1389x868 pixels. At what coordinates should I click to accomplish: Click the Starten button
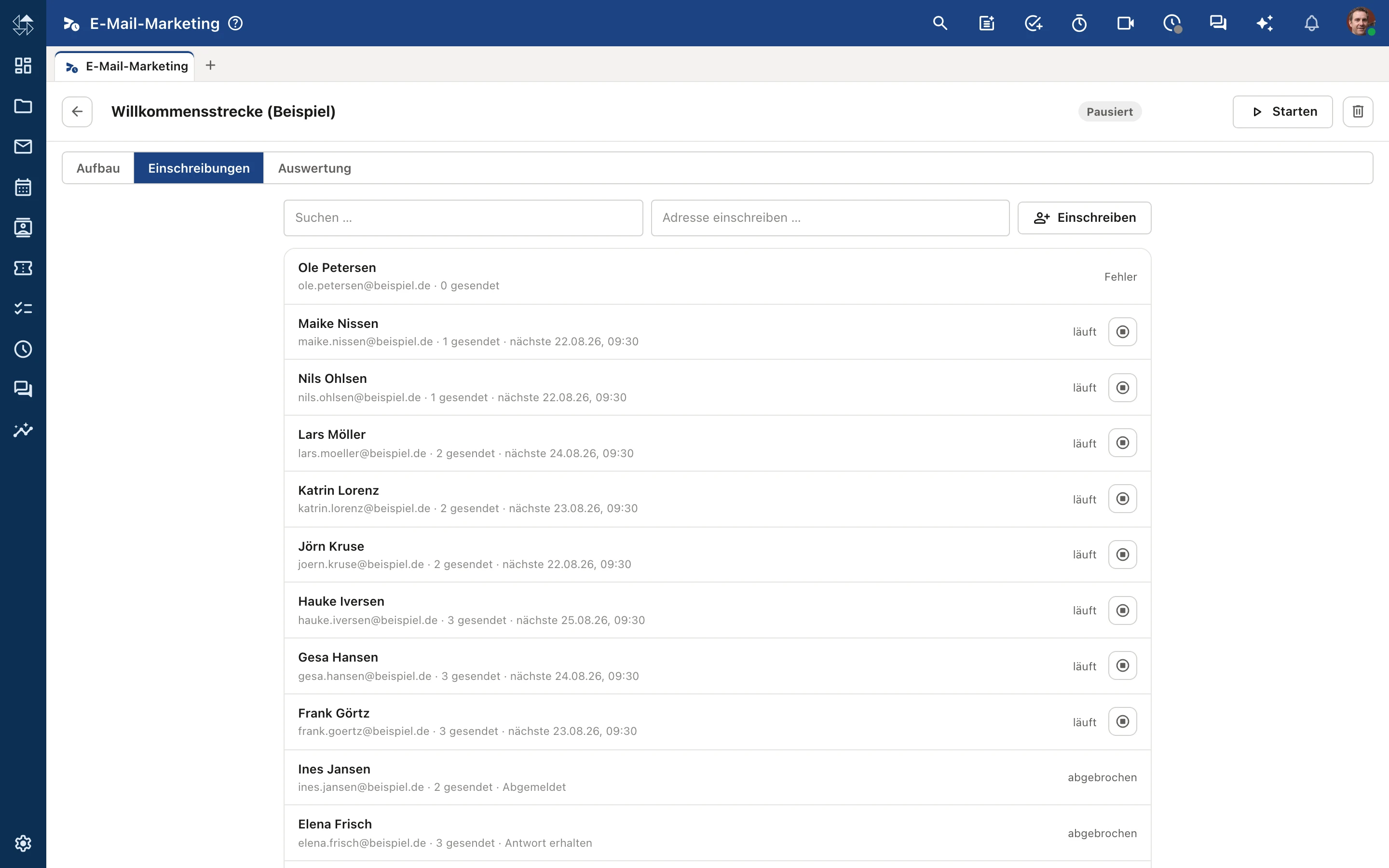(x=1282, y=111)
